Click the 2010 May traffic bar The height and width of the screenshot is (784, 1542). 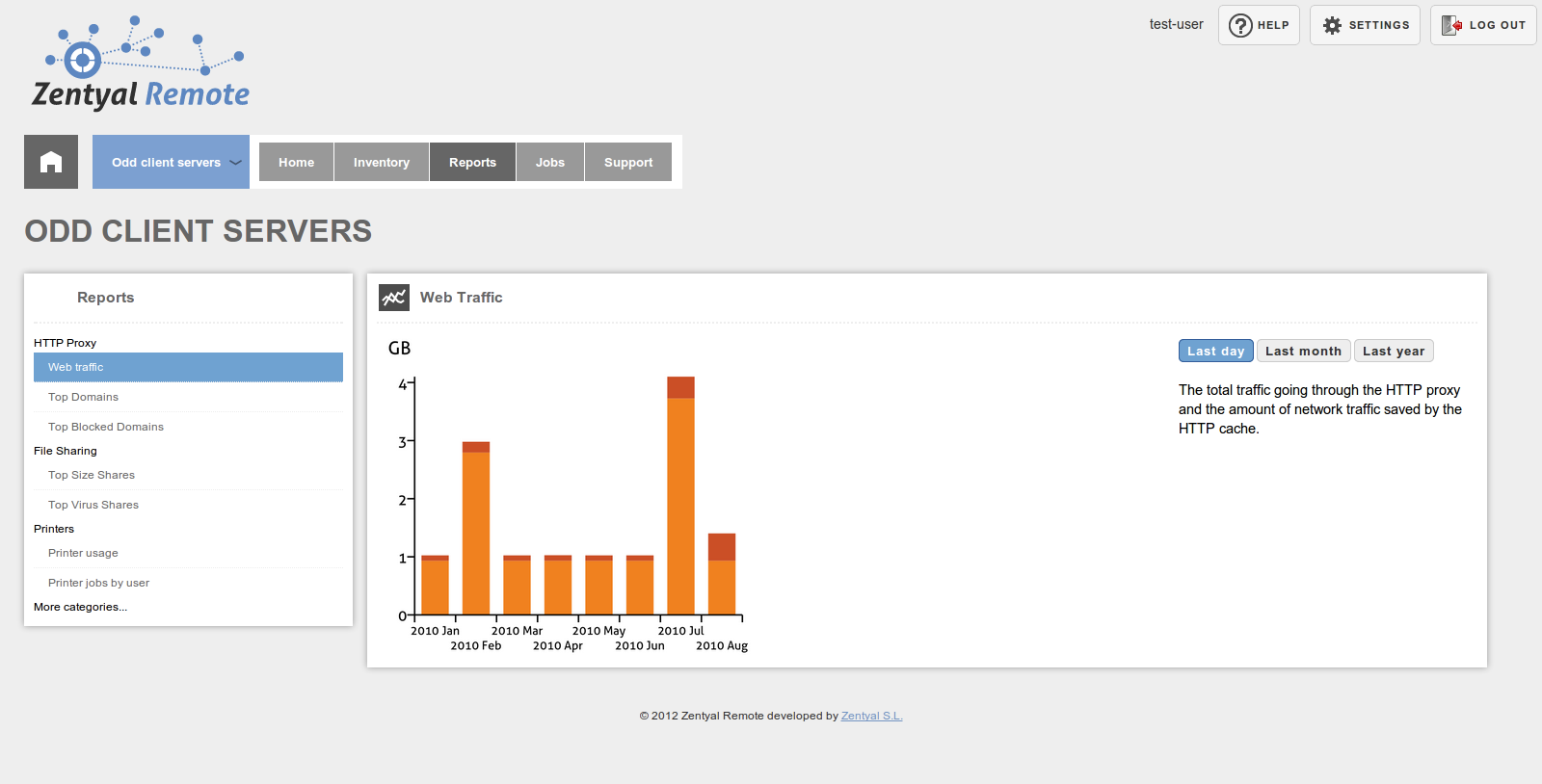point(598,585)
